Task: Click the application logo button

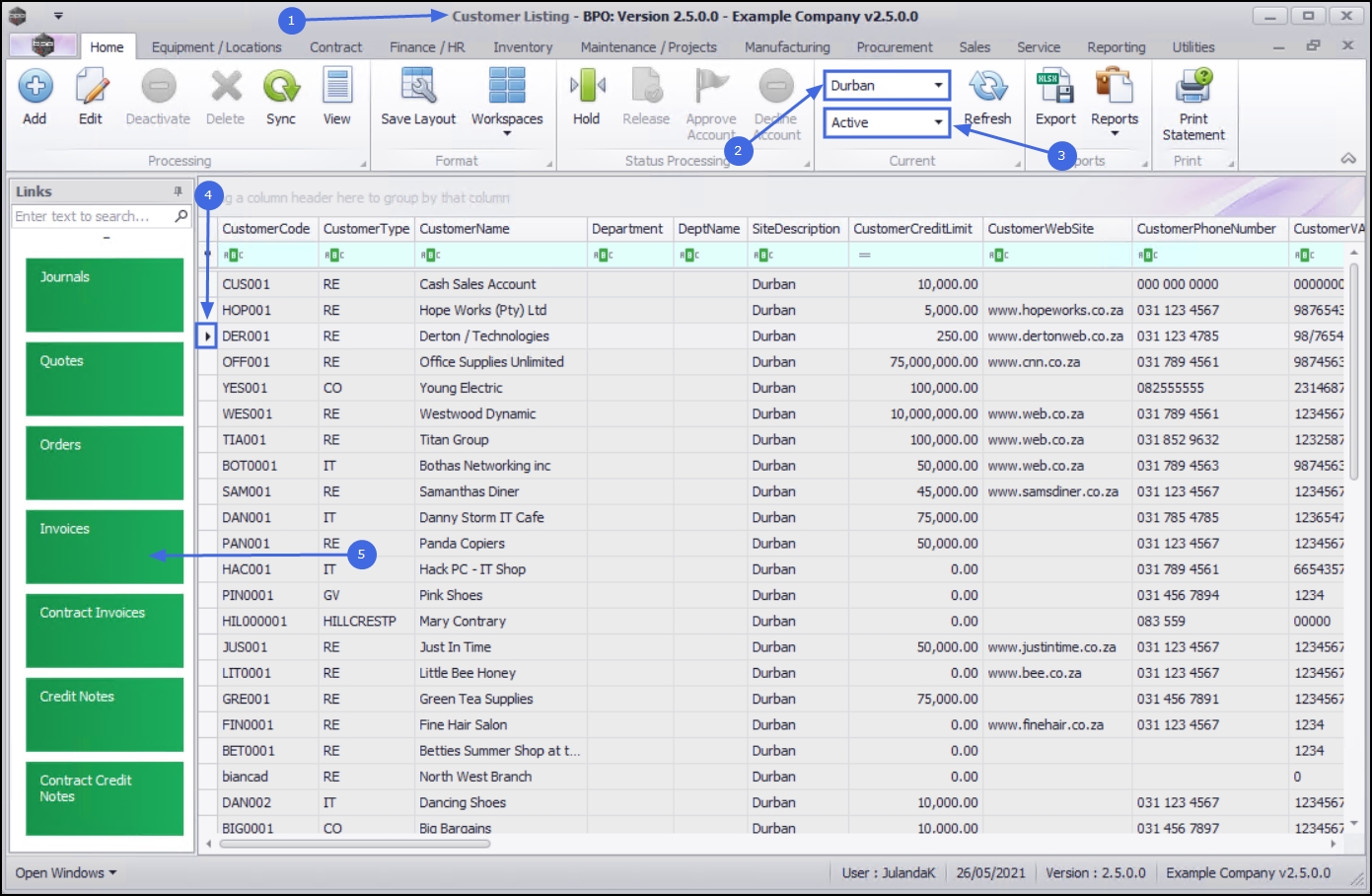Action: (x=42, y=45)
